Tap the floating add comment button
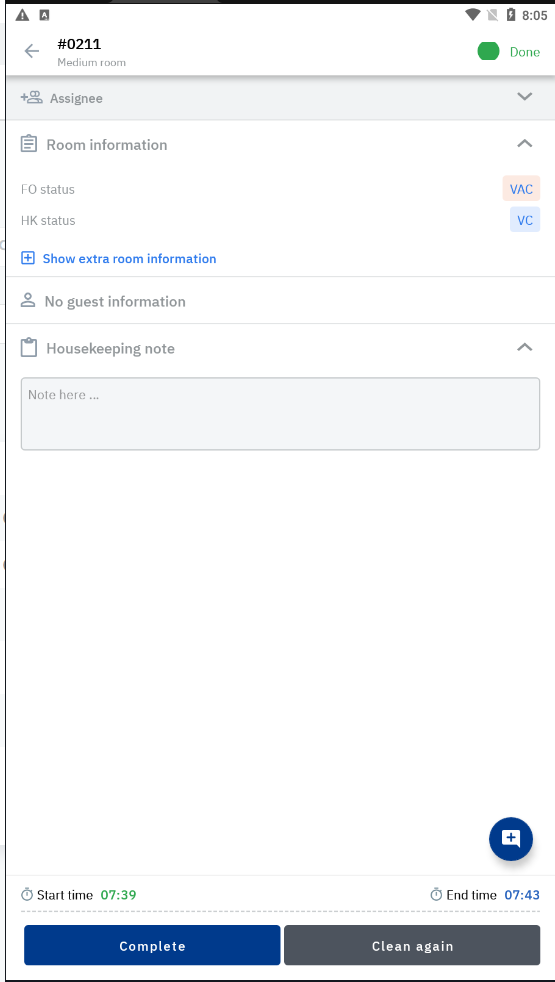Image resolution: width=555 pixels, height=982 pixels. pos(511,839)
